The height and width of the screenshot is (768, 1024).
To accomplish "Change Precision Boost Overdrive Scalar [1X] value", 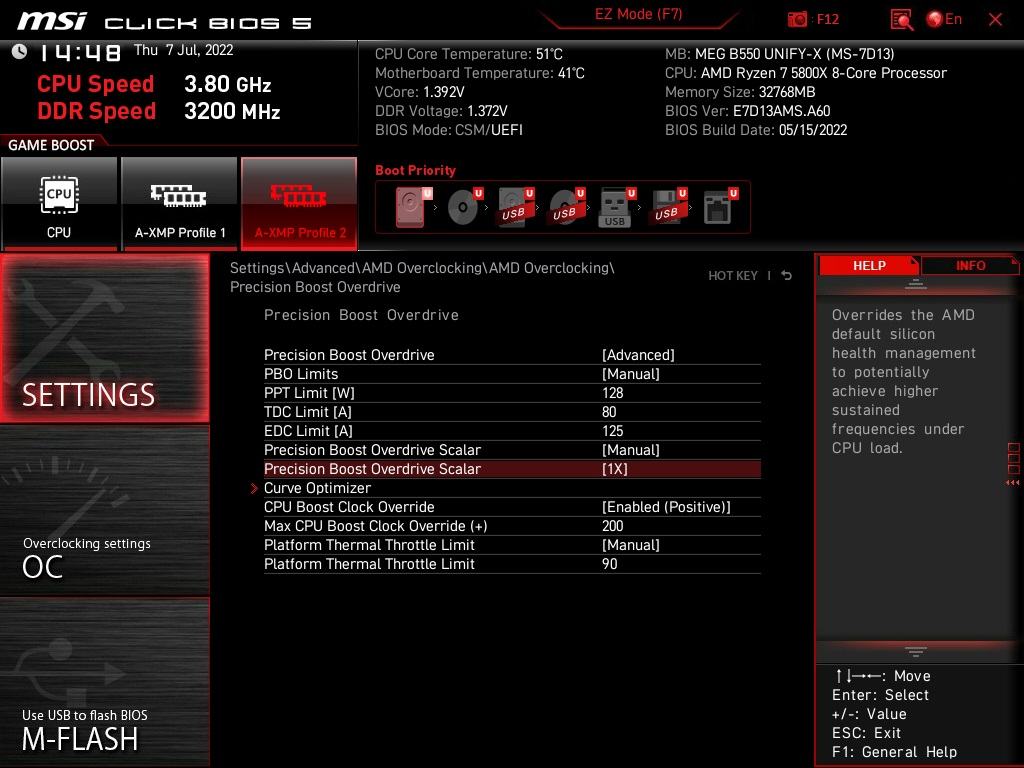I will pos(512,469).
